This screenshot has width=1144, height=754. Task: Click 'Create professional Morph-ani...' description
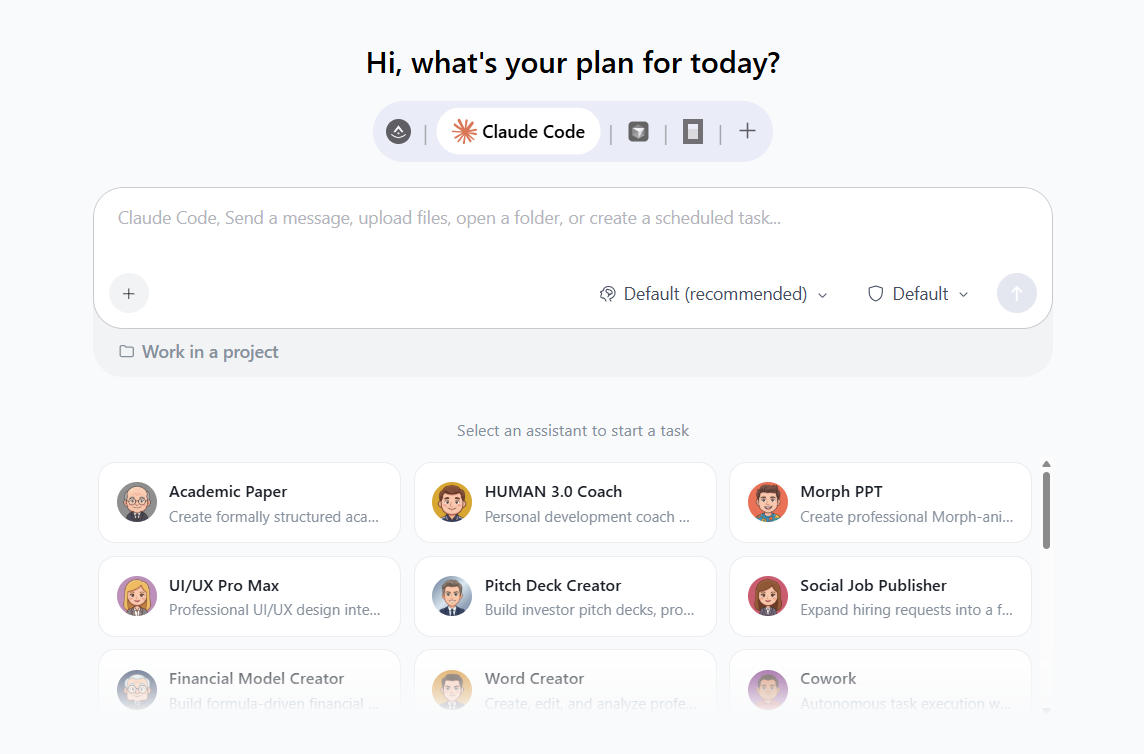(x=906, y=517)
